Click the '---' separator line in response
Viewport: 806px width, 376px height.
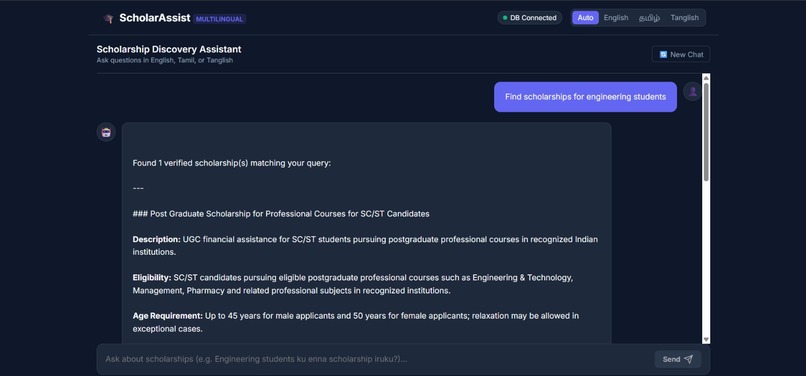point(138,188)
